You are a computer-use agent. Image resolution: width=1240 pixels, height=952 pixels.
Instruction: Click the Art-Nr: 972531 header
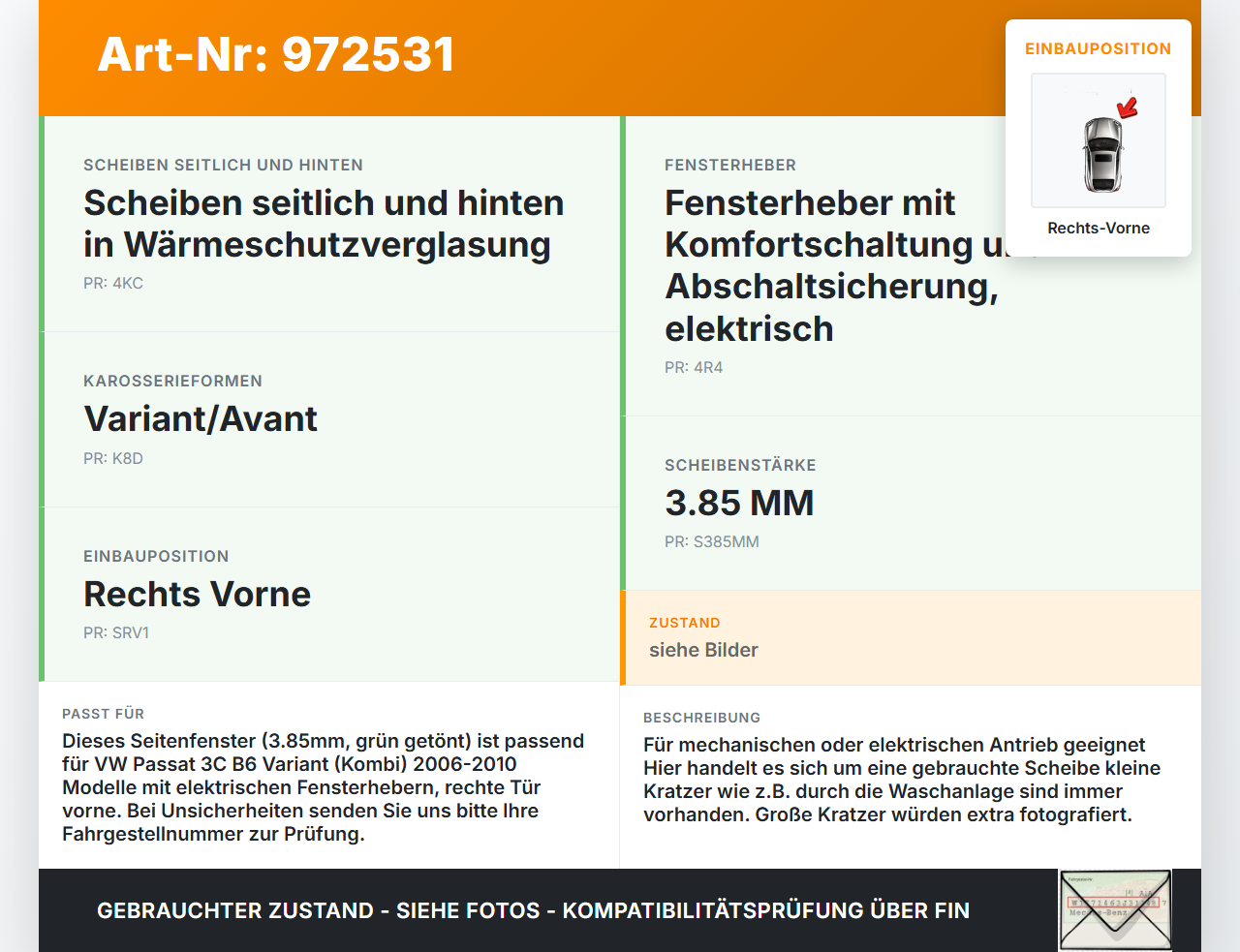pyautogui.click(x=275, y=55)
